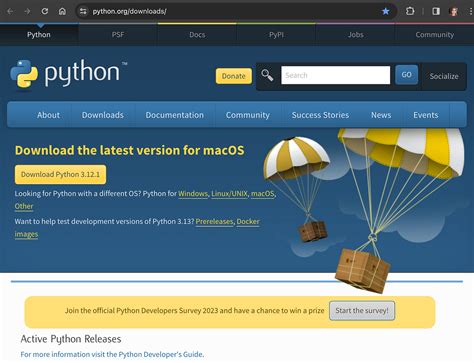Click the blue bookmark star
The height and width of the screenshot is (363, 474).
point(386,11)
